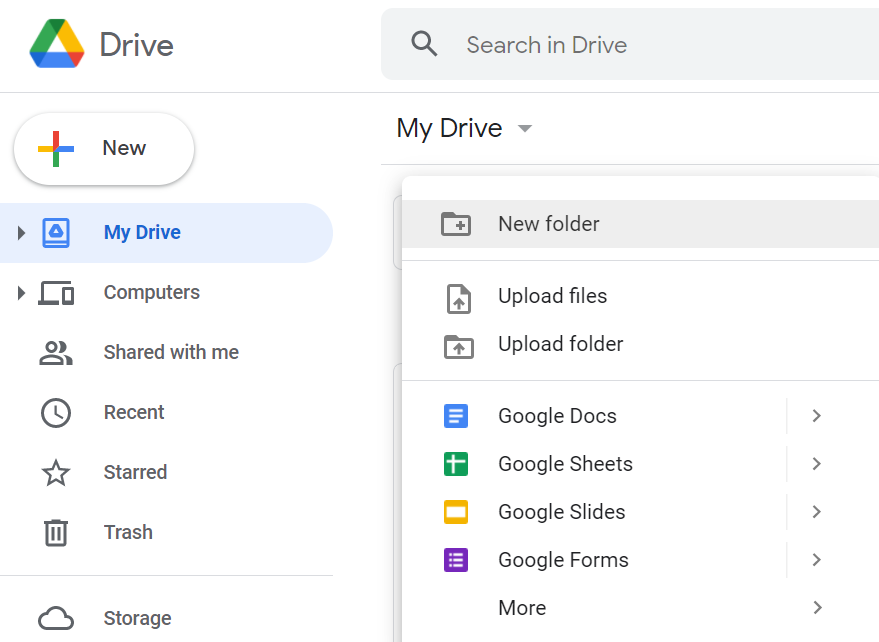Expand the Google Docs submenu chevron
The width and height of the screenshot is (879, 642).
[816, 416]
